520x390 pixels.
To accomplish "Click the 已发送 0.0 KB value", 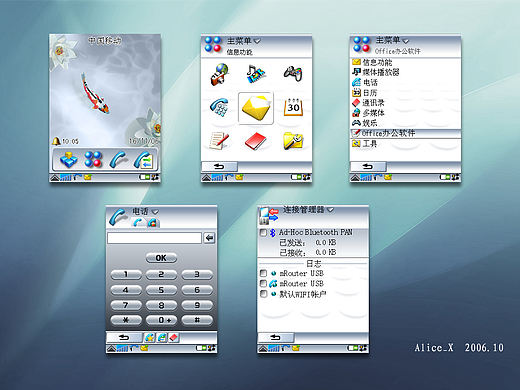I will [x=326, y=242].
